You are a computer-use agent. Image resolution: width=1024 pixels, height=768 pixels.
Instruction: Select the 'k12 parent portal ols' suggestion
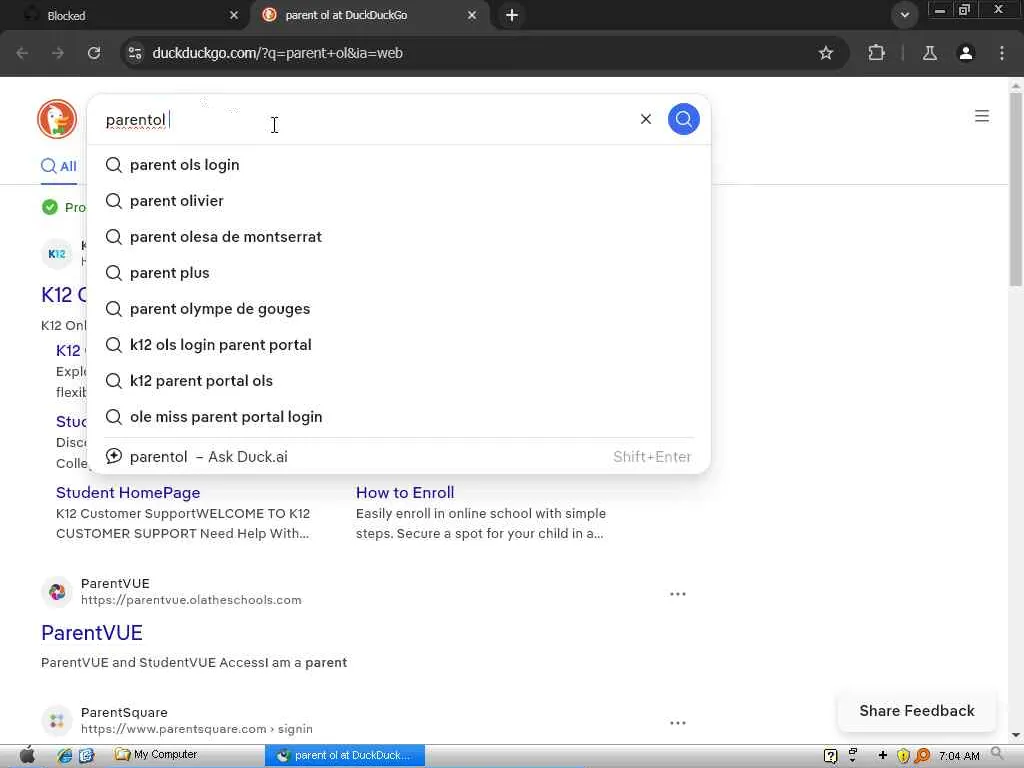pos(398,380)
